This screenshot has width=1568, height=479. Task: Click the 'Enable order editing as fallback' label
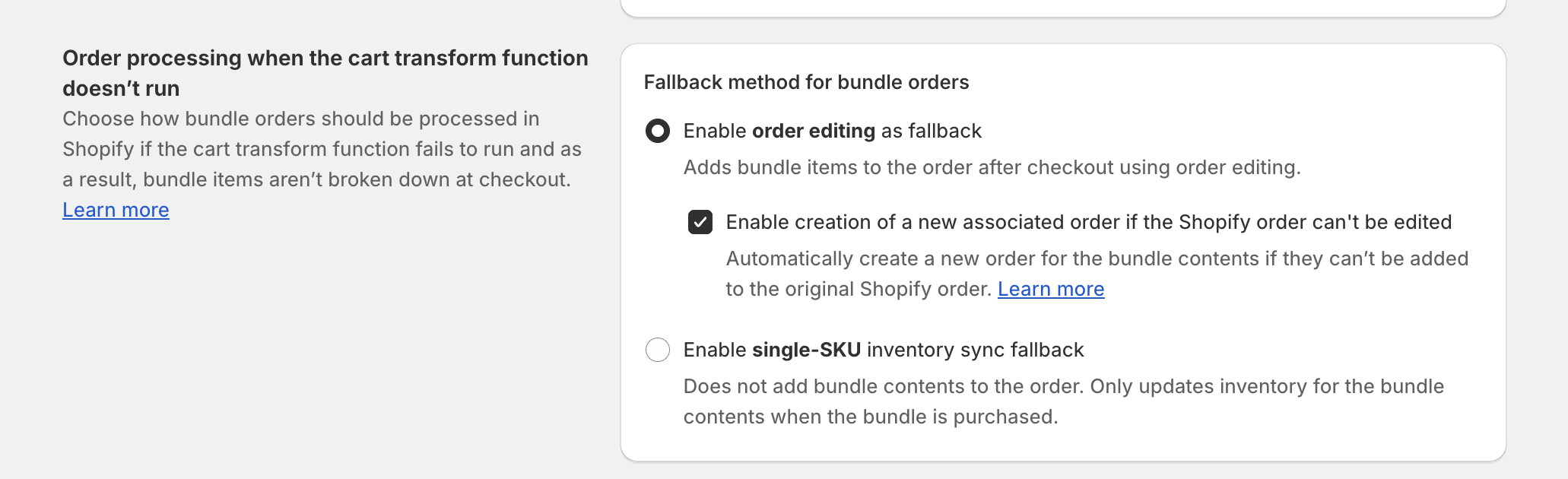click(x=832, y=131)
